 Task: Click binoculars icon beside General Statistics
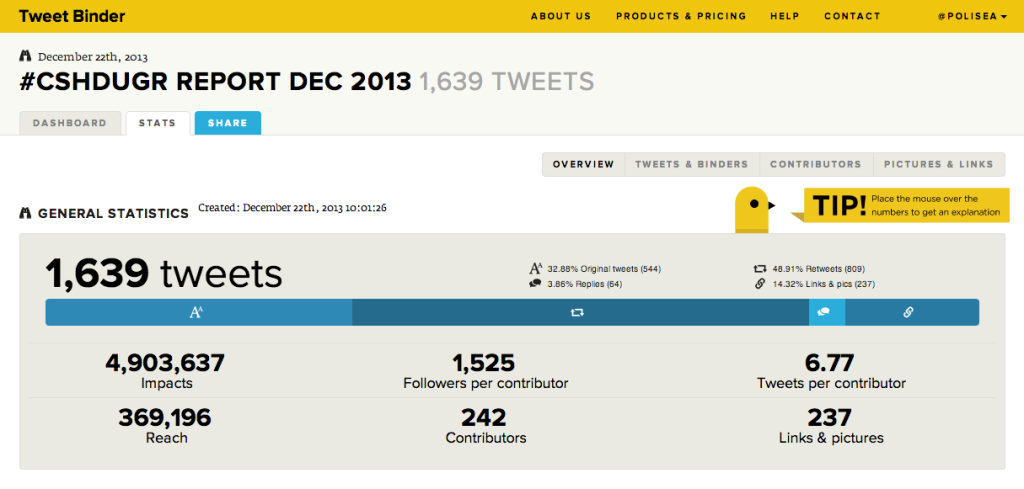26,213
